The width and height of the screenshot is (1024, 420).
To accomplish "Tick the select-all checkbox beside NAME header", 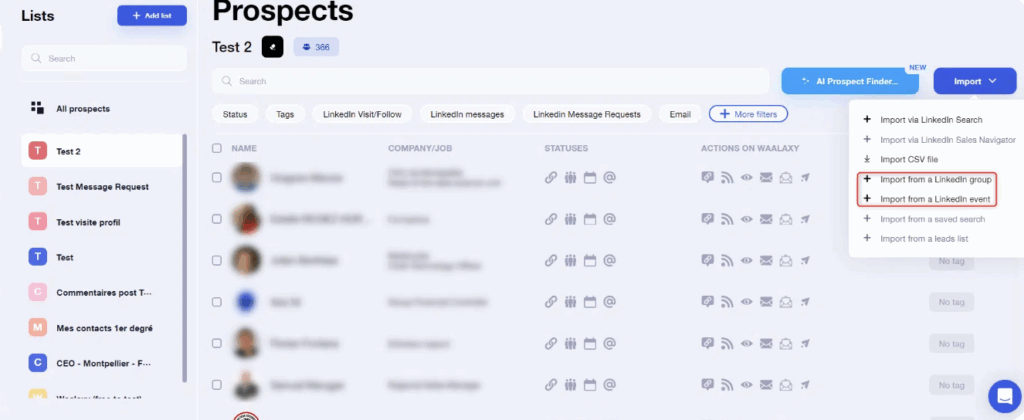I will pos(217,148).
